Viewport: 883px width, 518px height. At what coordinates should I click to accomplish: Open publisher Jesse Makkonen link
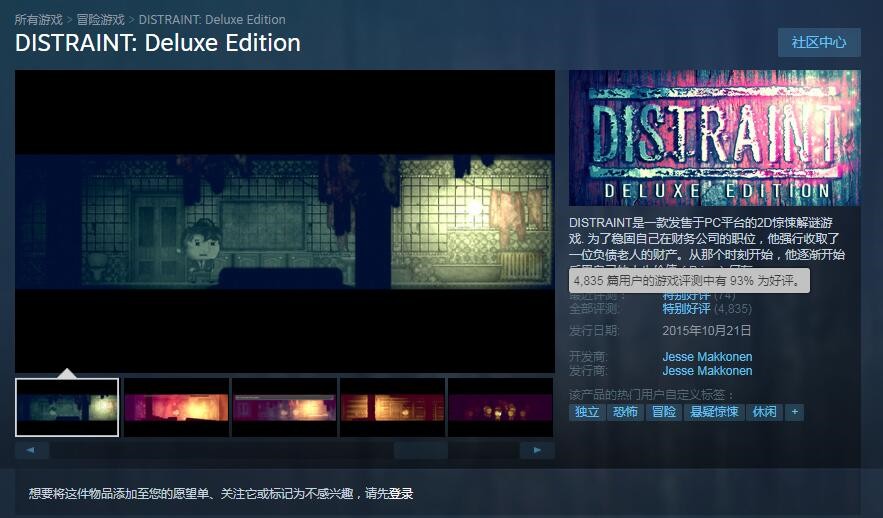click(707, 370)
